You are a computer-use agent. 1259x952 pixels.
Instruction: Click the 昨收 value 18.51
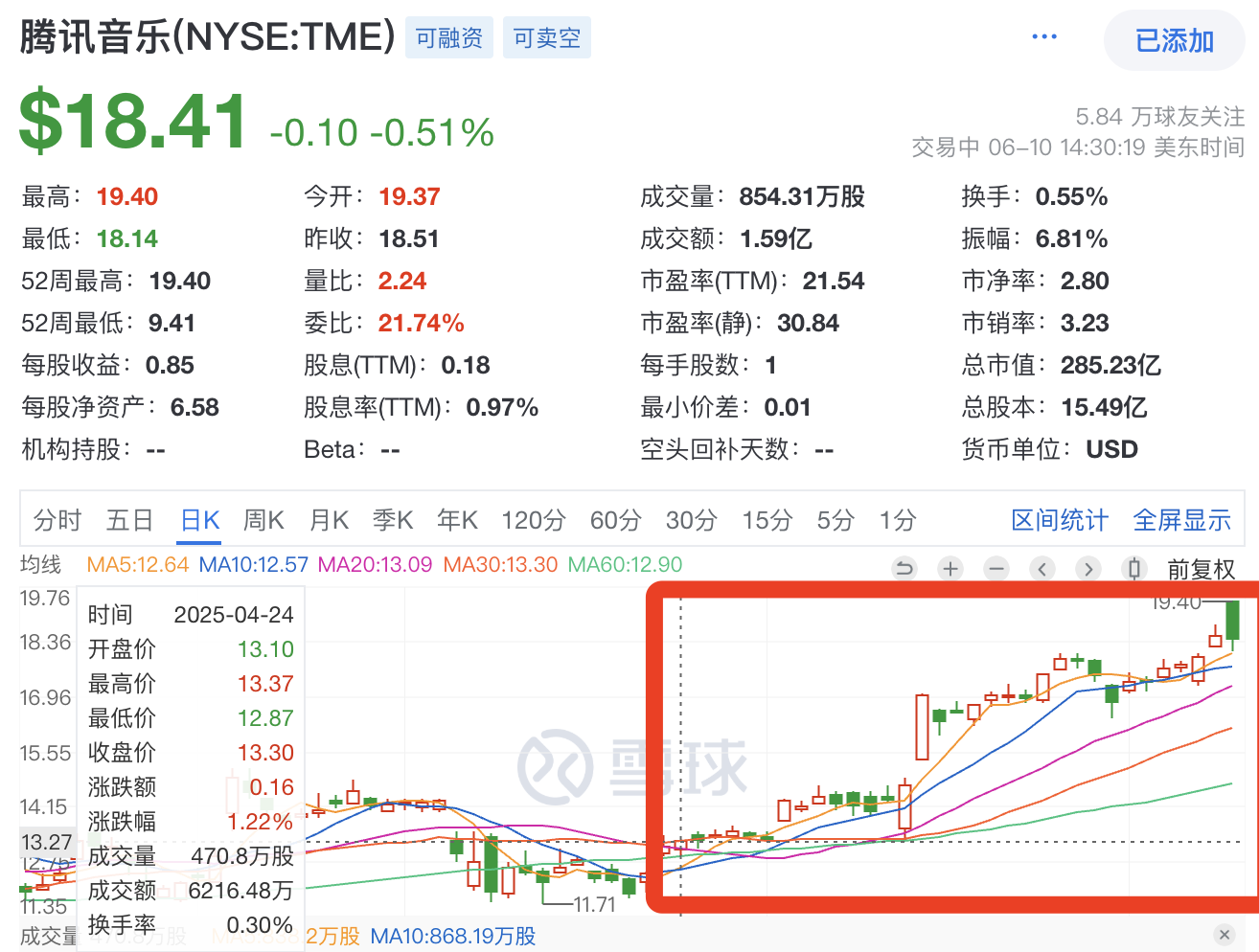409,238
